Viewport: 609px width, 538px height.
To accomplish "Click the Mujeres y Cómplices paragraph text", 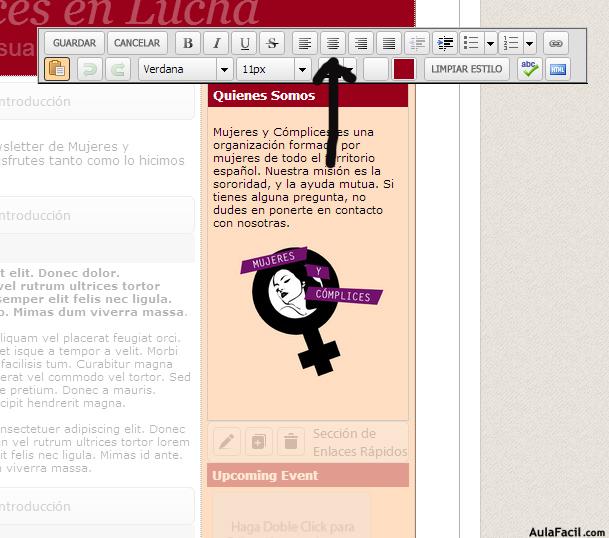I will coord(303,178).
